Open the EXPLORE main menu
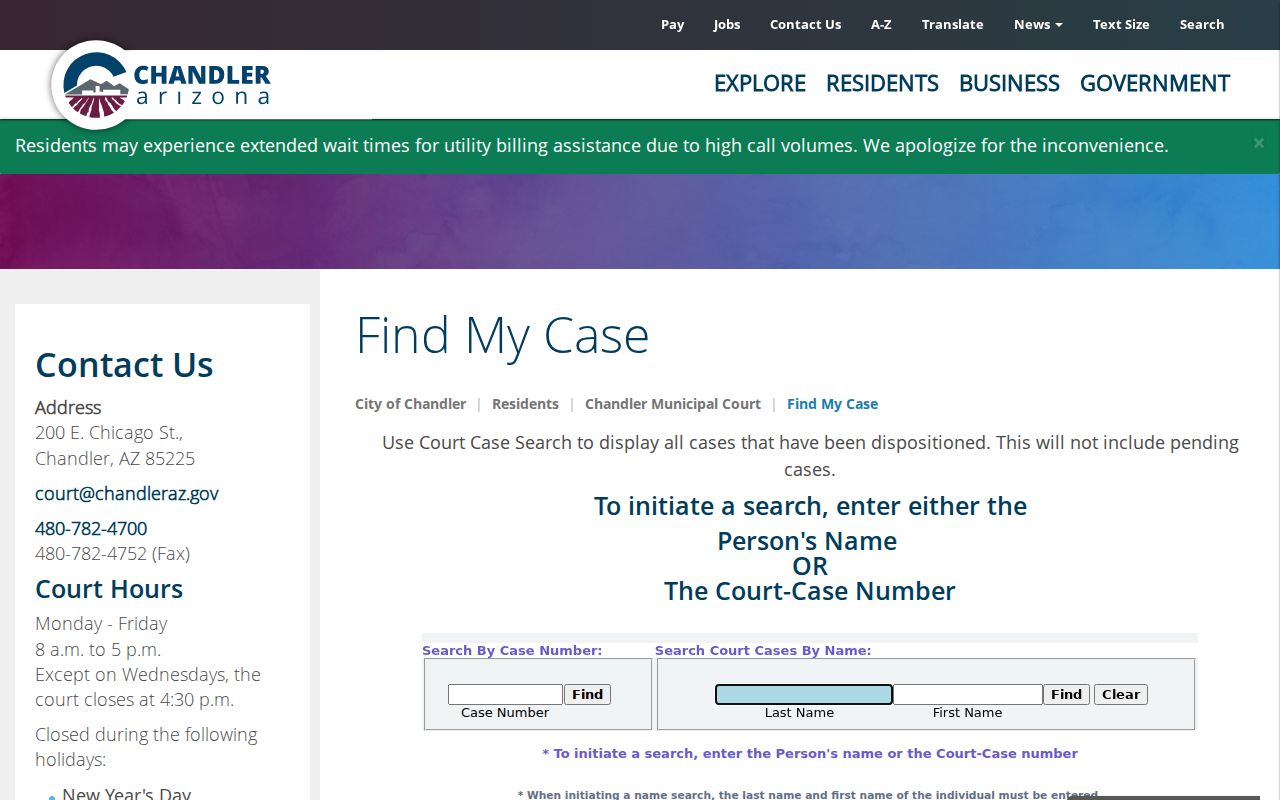Image resolution: width=1280 pixels, height=800 pixels. pyautogui.click(x=760, y=83)
